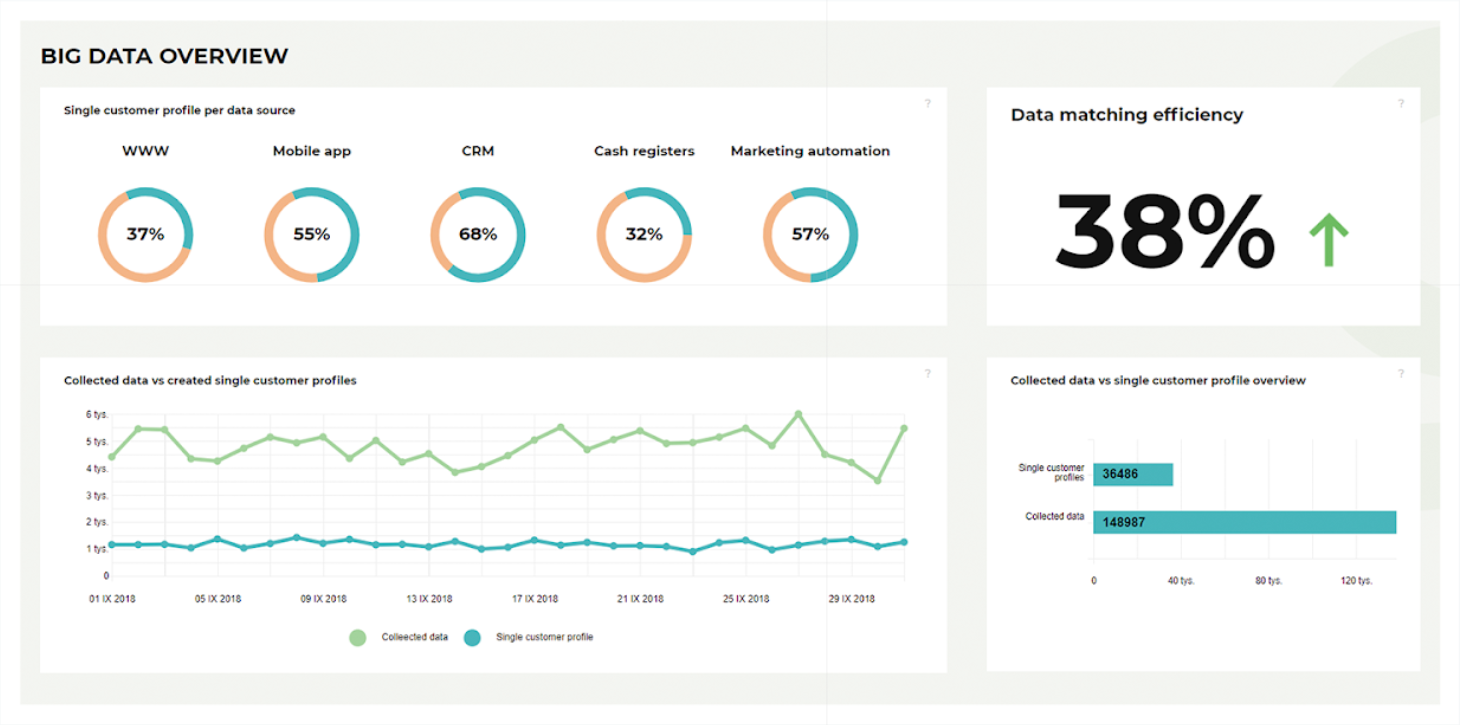The width and height of the screenshot is (1460, 725).
Task: Select the Mobile app donut chart showing 55%
Action: (311, 235)
